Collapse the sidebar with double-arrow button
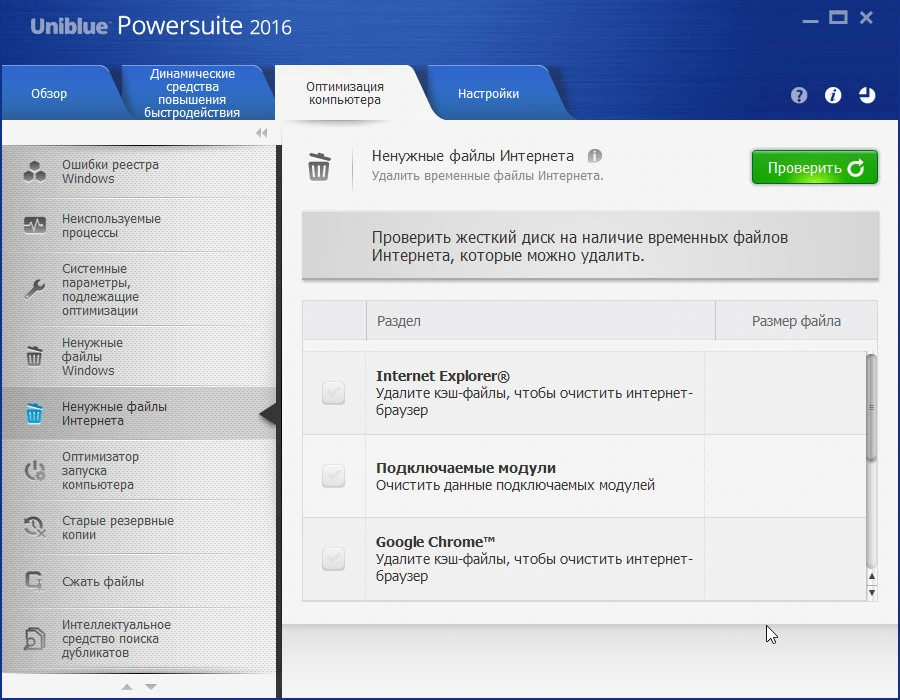Image resolution: width=900 pixels, height=700 pixels. tap(262, 133)
